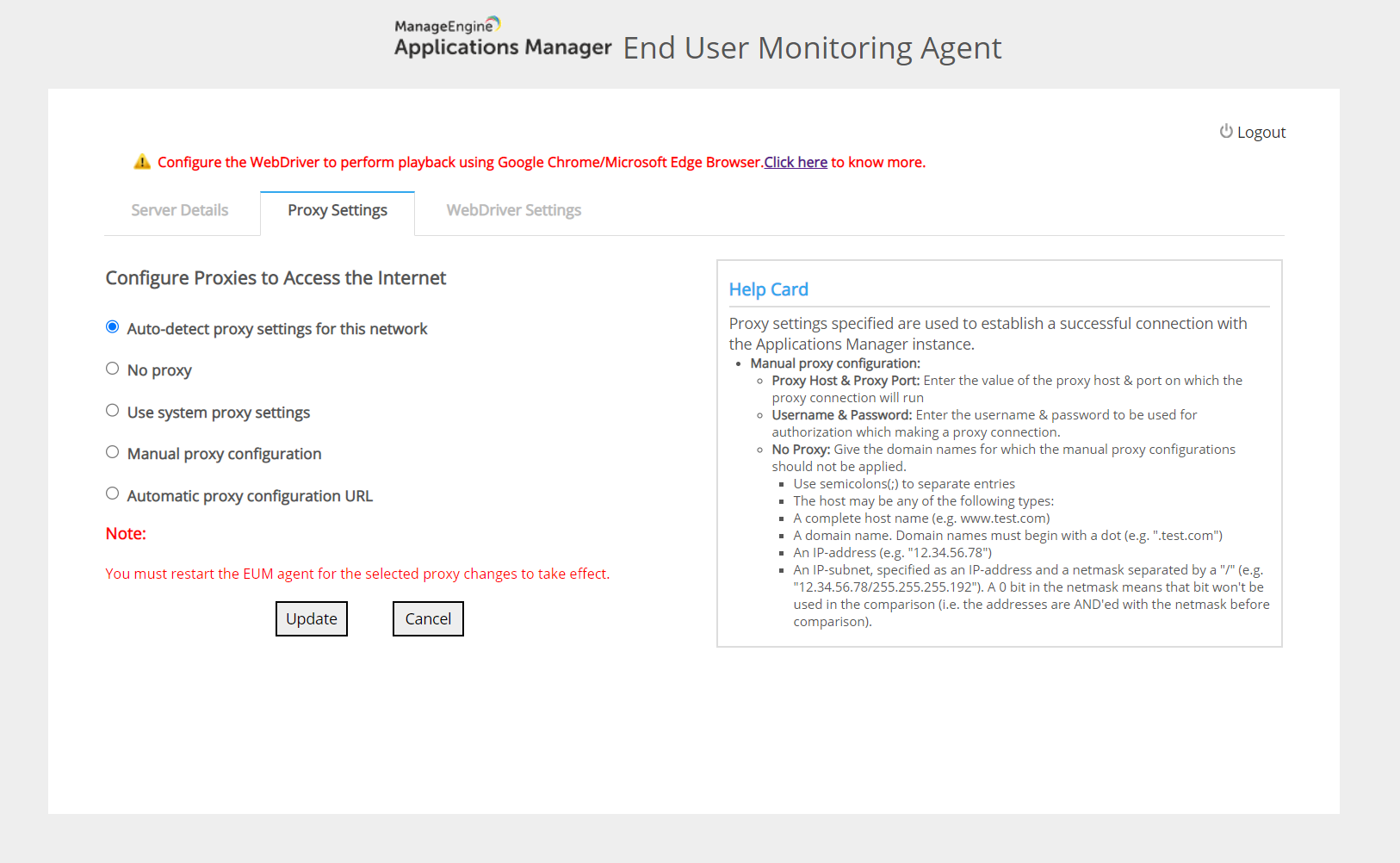The image size is (1400, 863).
Task: Click the power icon beside Logout
Action: [1226, 131]
